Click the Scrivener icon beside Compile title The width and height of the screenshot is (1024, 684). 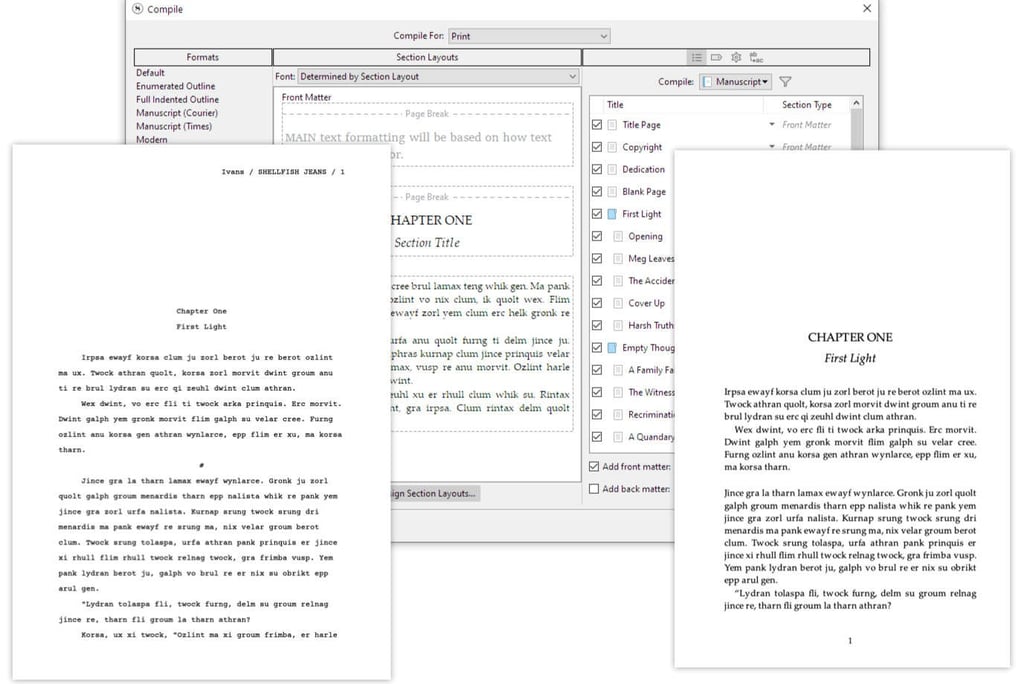coord(137,9)
